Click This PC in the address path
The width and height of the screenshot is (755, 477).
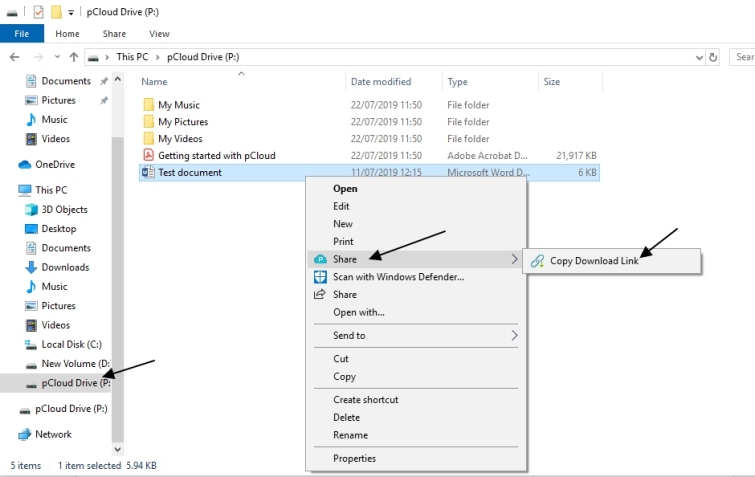[132, 57]
